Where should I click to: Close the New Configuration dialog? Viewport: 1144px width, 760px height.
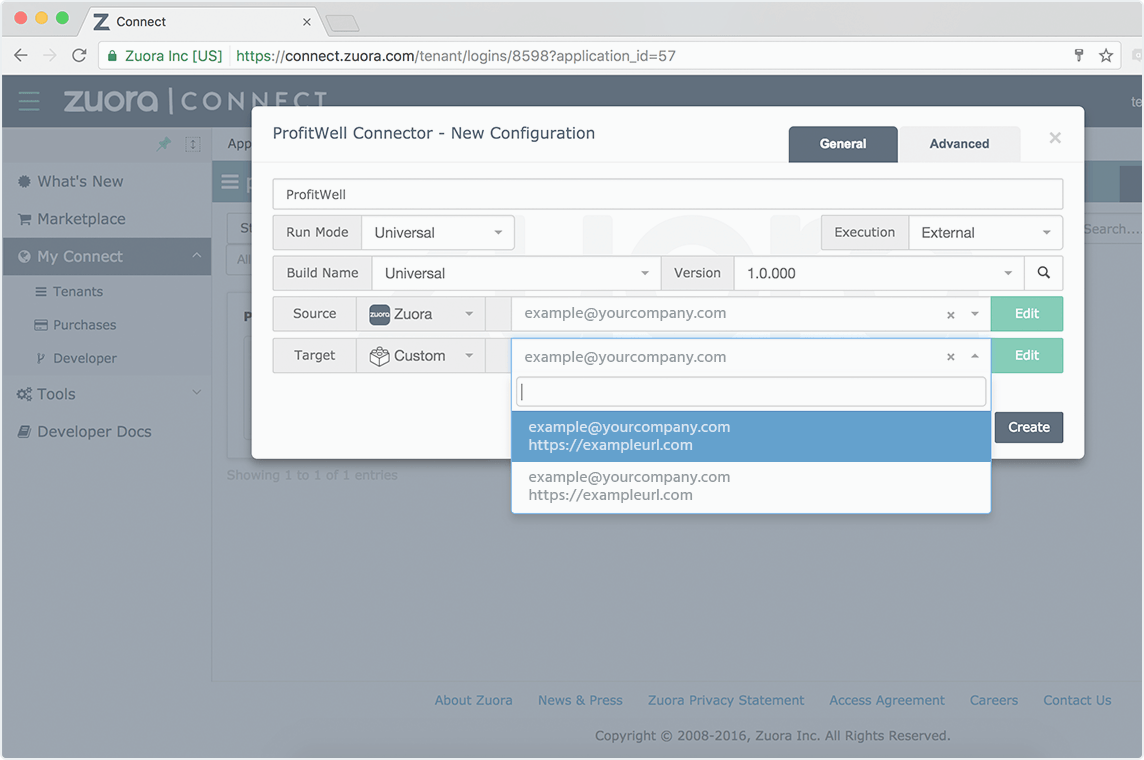[1055, 138]
